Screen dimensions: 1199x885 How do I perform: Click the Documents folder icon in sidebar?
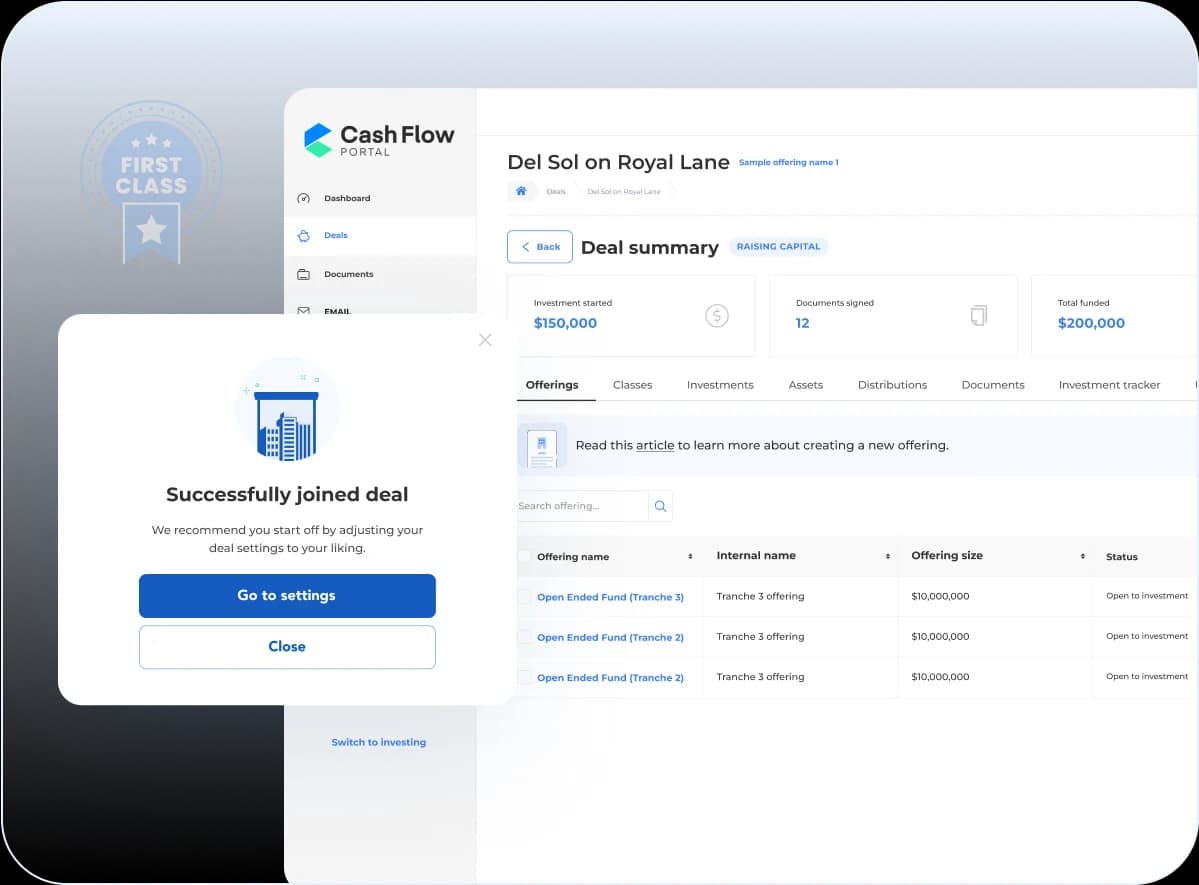[304, 274]
